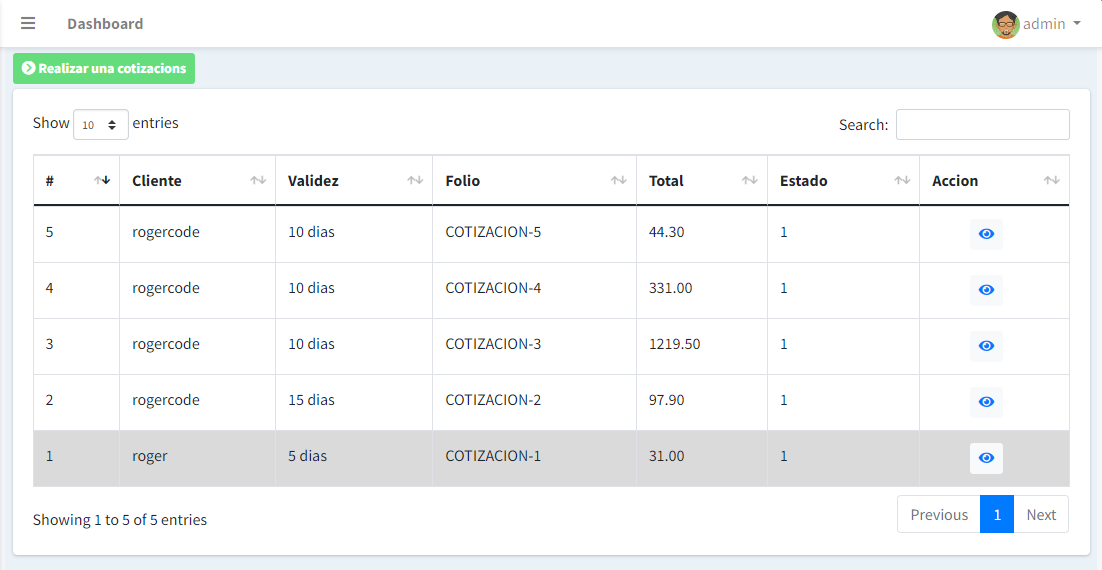1102x570 pixels.
Task: Go to the Dashboard menu item
Action: pyautogui.click(x=105, y=24)
